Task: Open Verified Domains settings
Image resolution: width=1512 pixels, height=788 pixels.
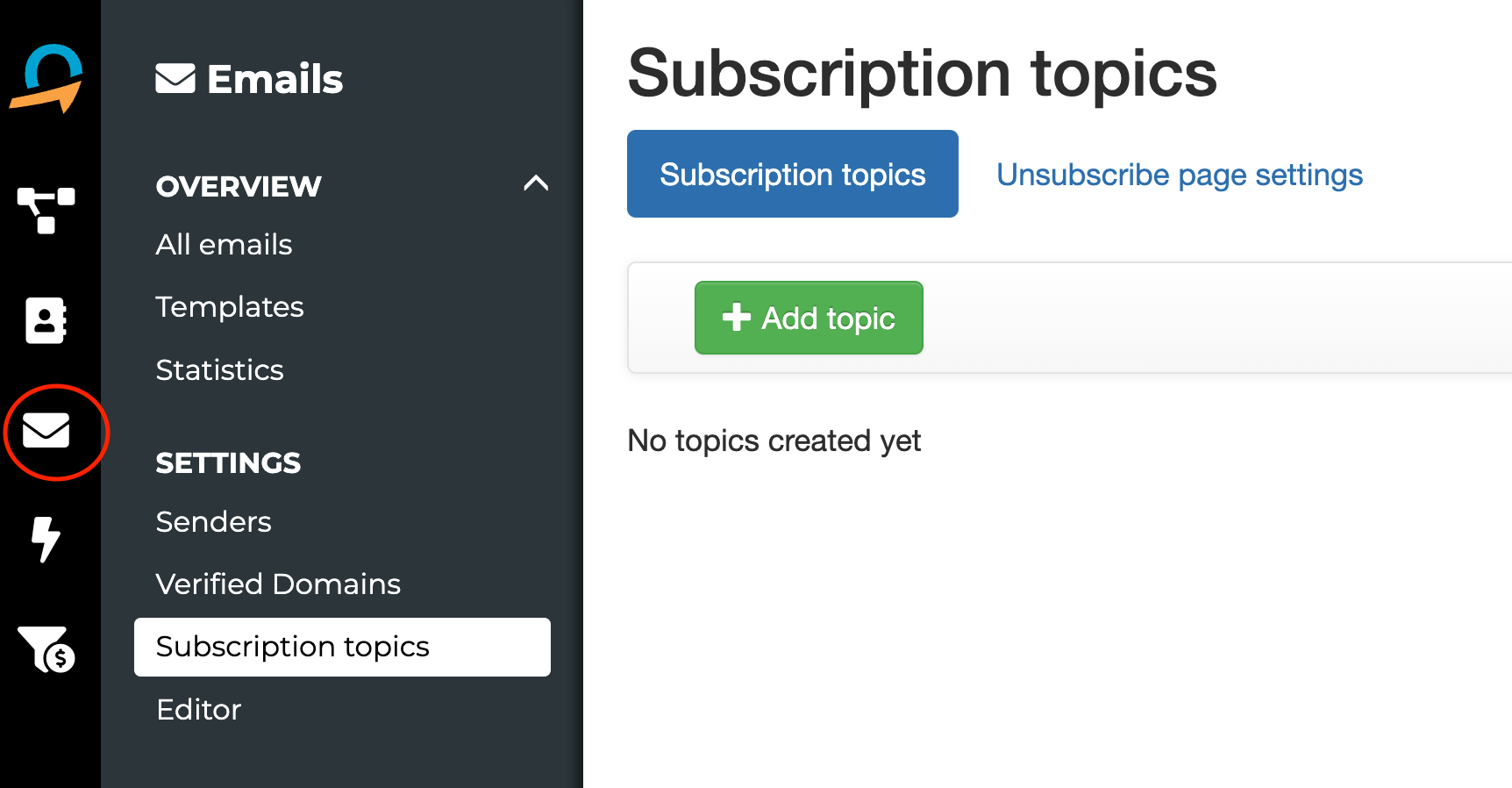Action: click(278, 584)
